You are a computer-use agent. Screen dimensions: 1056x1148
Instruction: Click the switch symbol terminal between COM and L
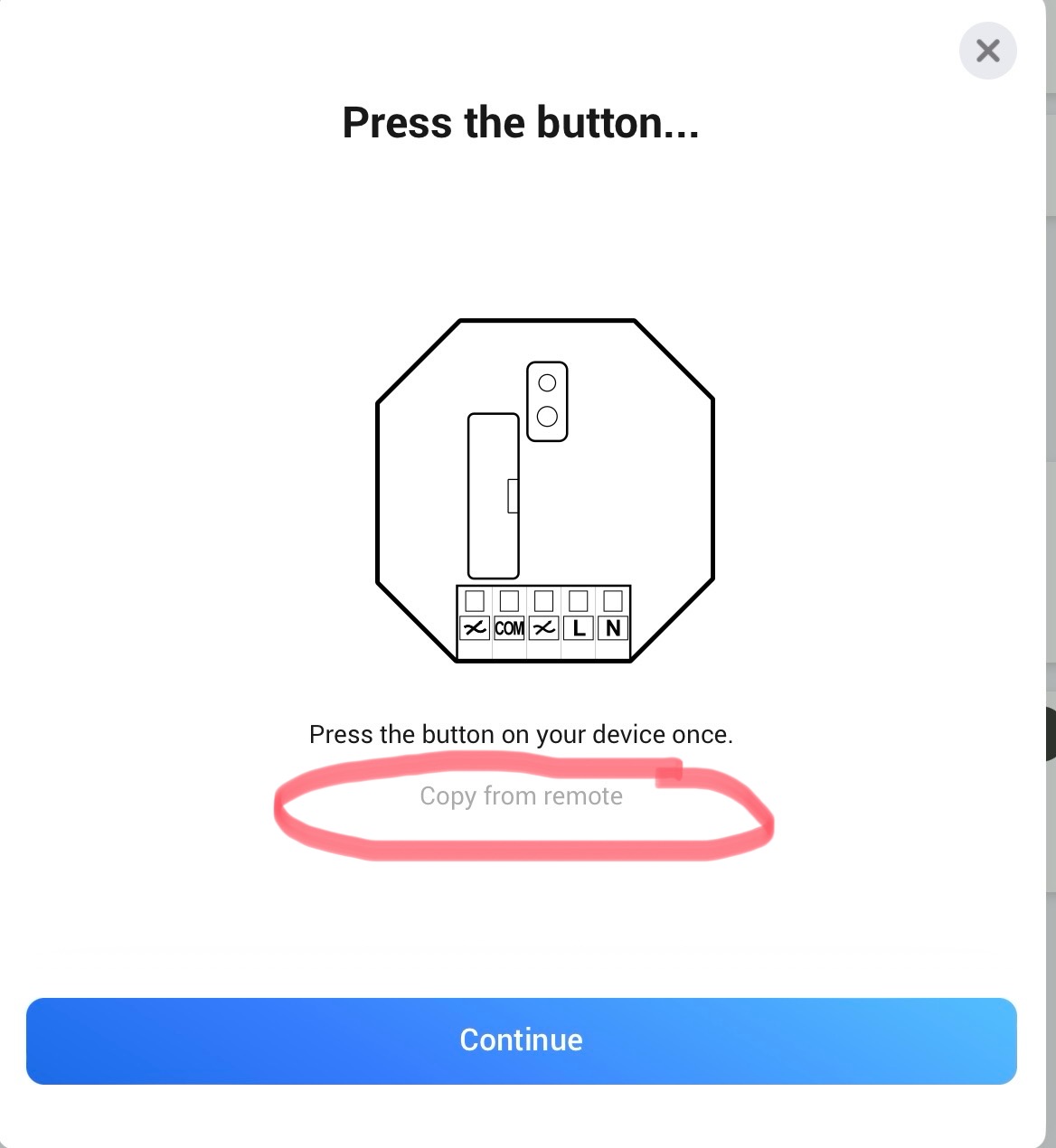click(x=543, y=627)
